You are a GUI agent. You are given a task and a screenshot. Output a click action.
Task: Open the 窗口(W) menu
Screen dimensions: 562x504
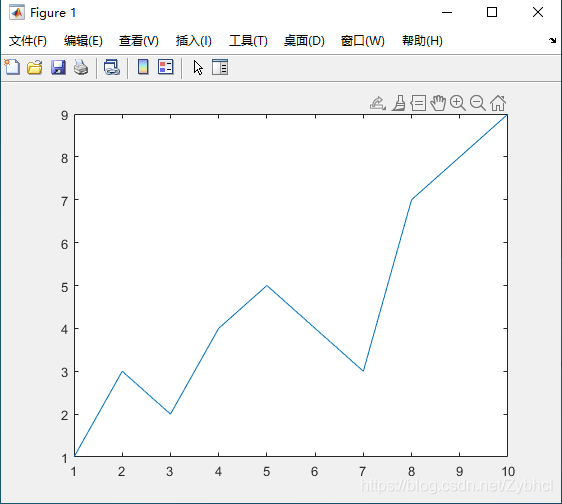pyautogui.click(x=362, y=41)
